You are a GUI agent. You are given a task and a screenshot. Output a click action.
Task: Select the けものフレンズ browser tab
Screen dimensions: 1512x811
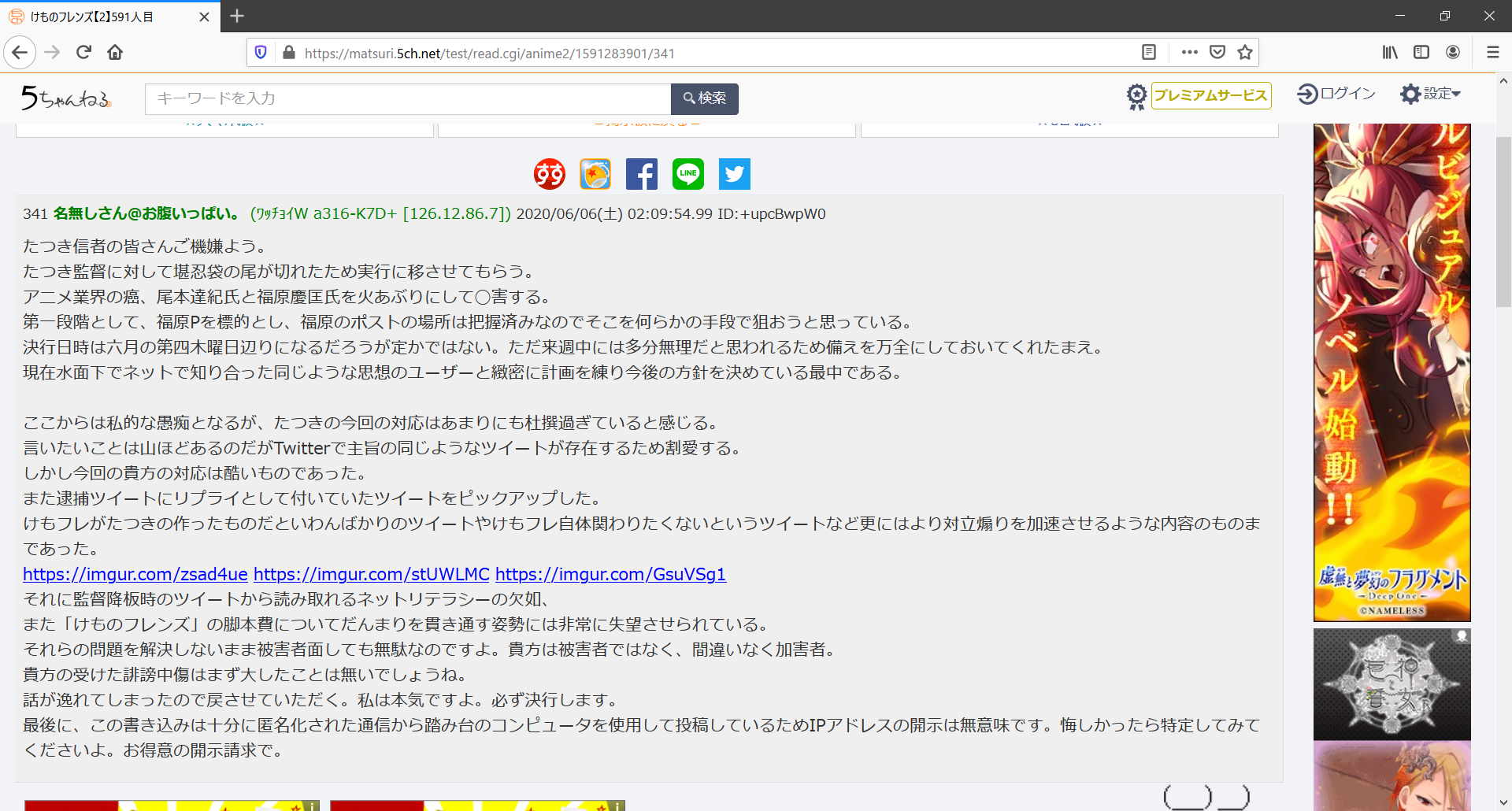click(102, 17)
